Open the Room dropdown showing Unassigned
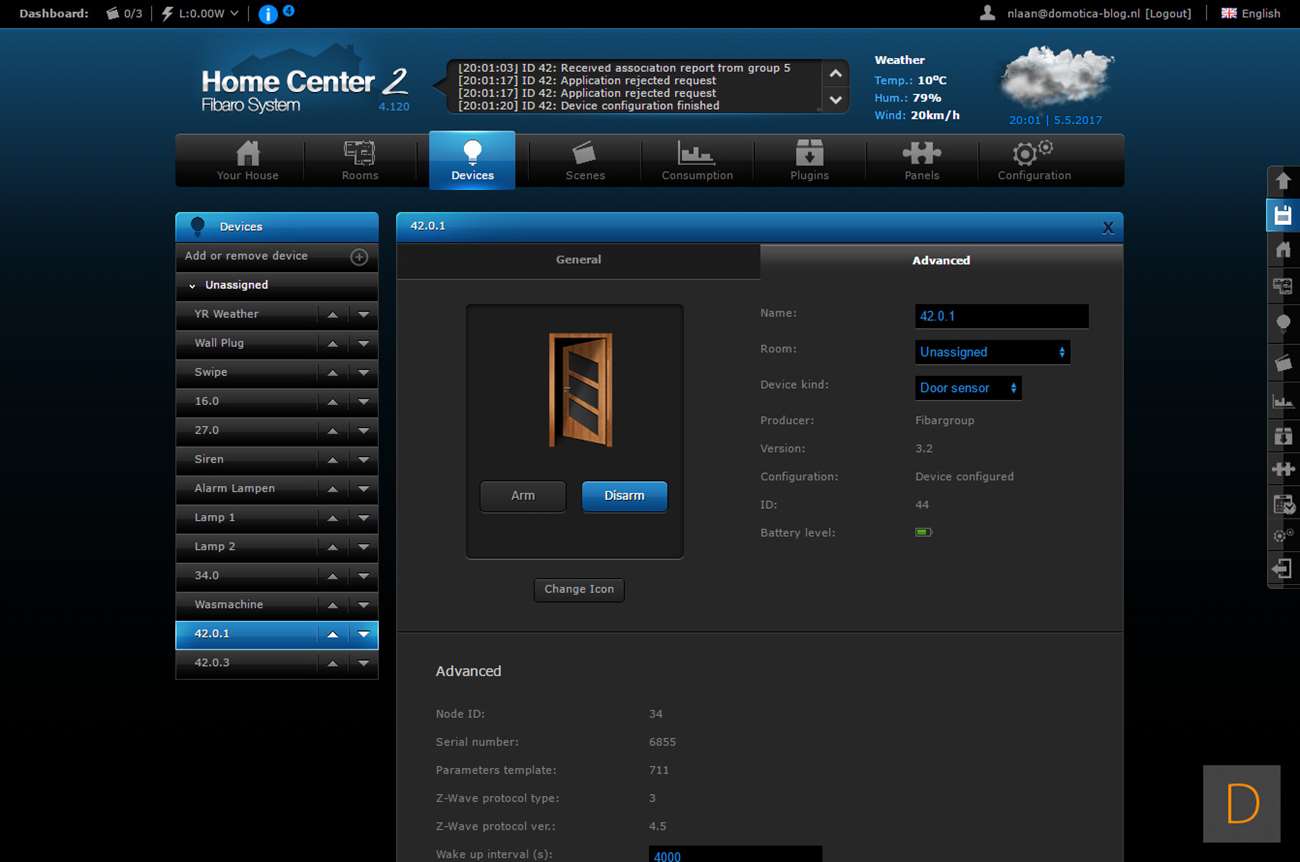Screen dimensions: 1300x862 [x=992, y=352]
